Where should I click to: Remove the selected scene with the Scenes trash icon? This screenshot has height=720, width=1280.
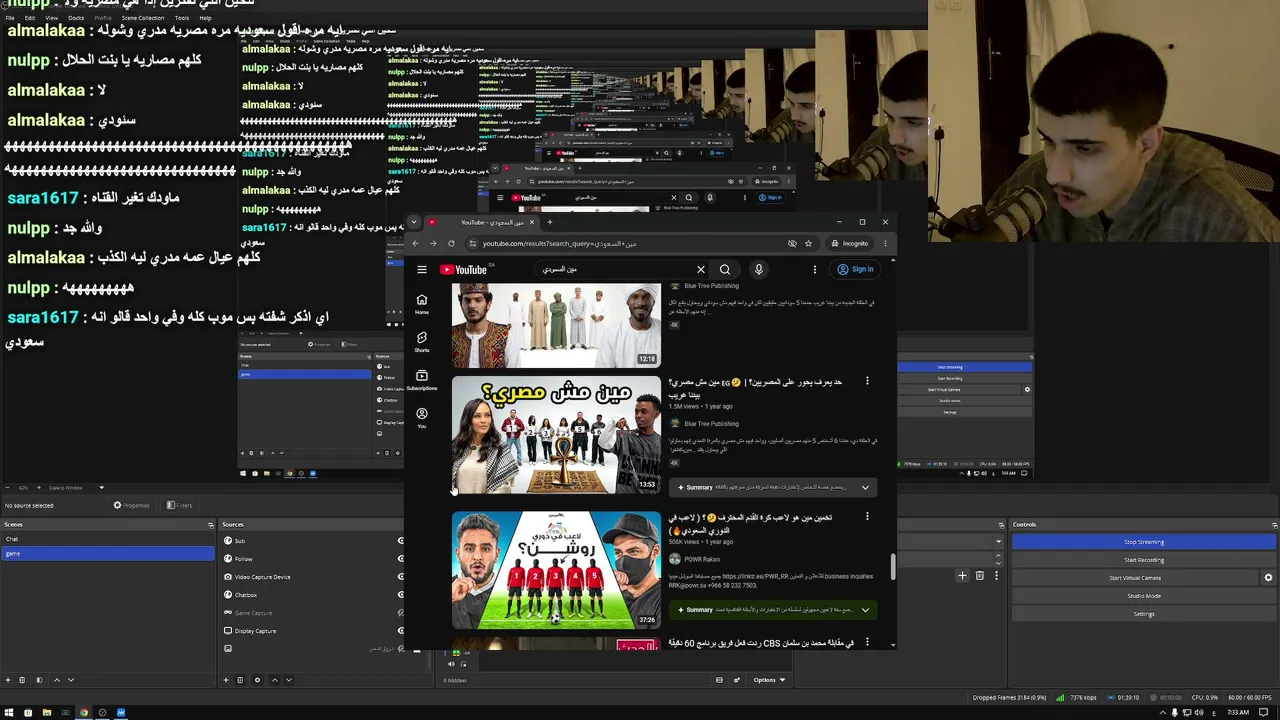pos(22,680)
